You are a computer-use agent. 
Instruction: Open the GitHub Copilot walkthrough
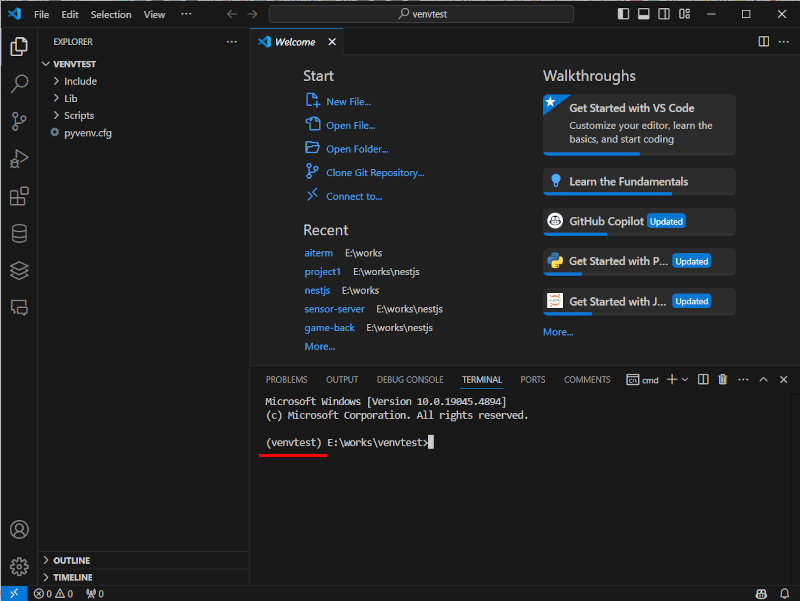coord(639,221)
